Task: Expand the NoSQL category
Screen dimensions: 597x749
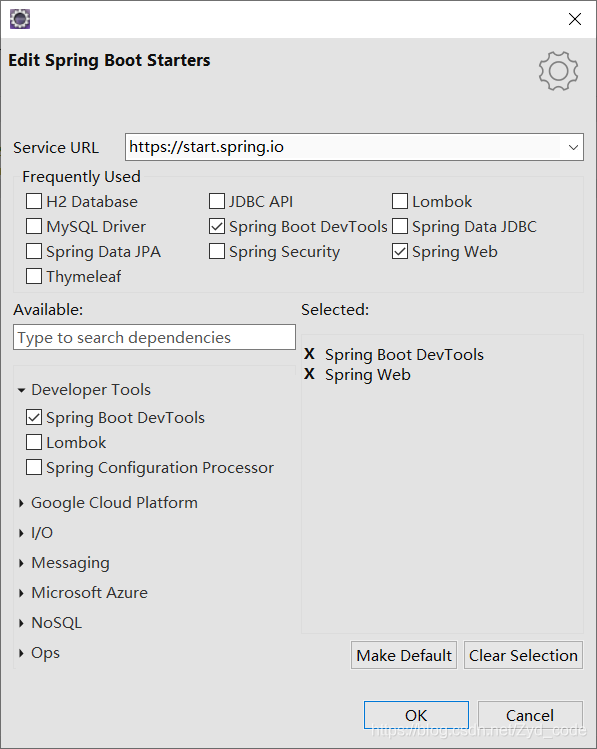Action: pos(21,623)
